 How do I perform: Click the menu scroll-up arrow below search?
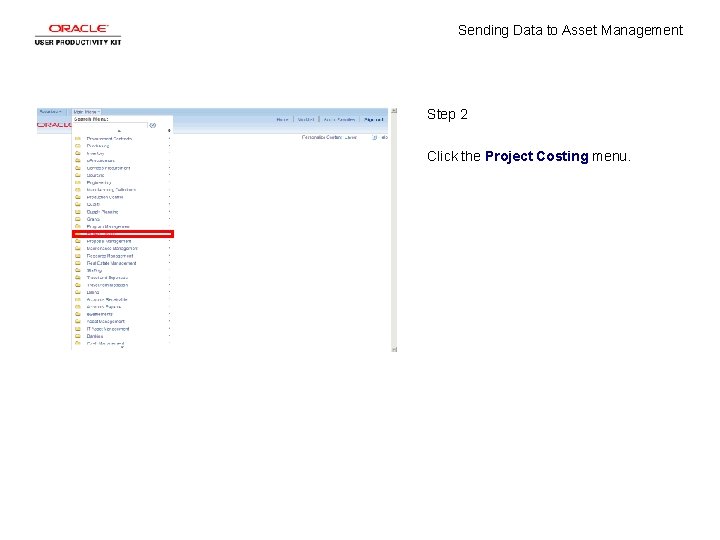(x=119, y=131)
